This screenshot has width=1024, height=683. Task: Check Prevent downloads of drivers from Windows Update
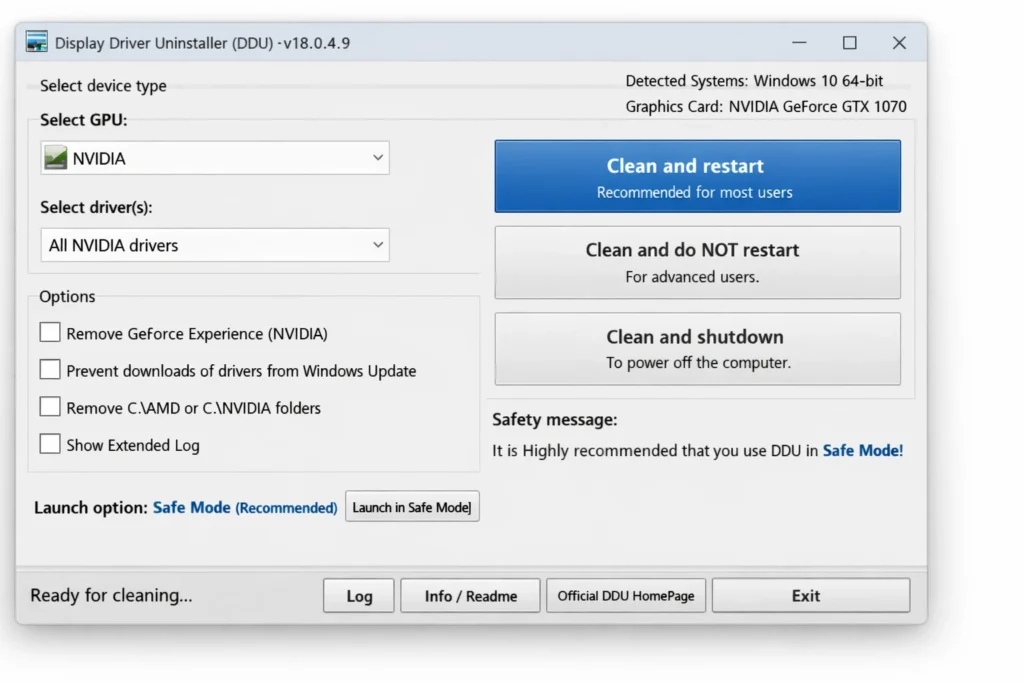(x=49, y=369)
